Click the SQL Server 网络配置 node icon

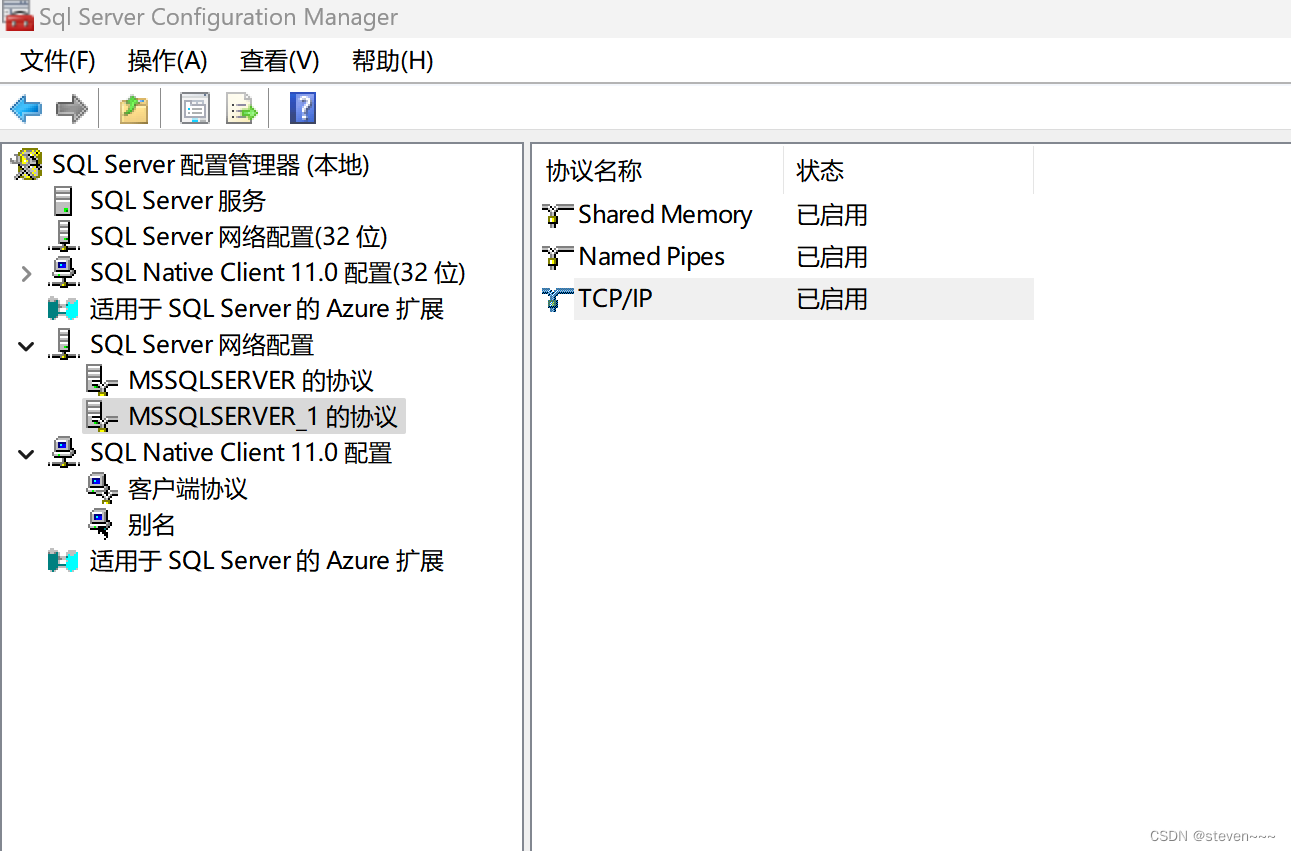click(x=63, y=345)
